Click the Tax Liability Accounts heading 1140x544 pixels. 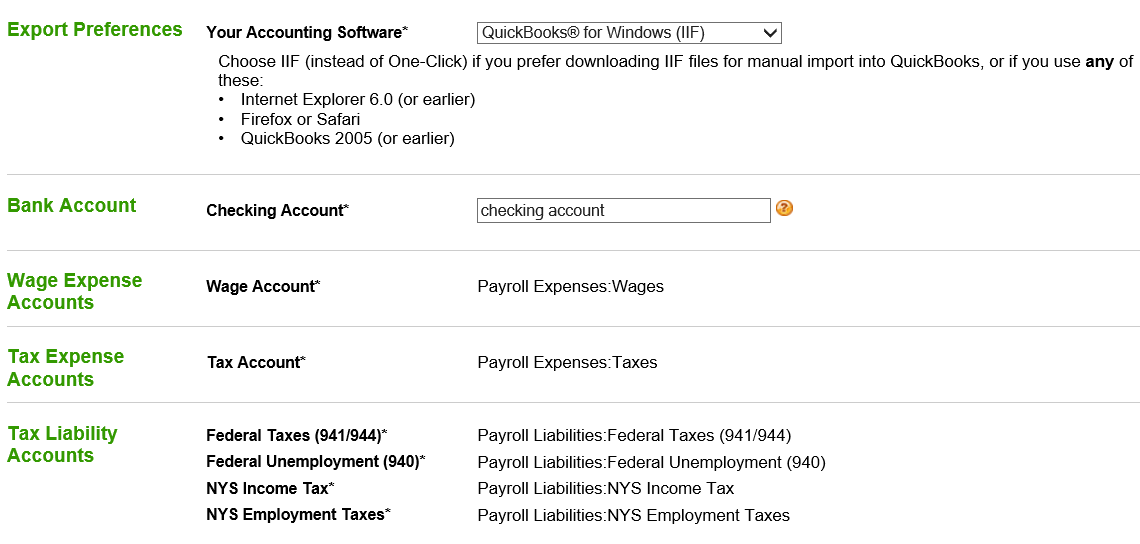(62, 444)
